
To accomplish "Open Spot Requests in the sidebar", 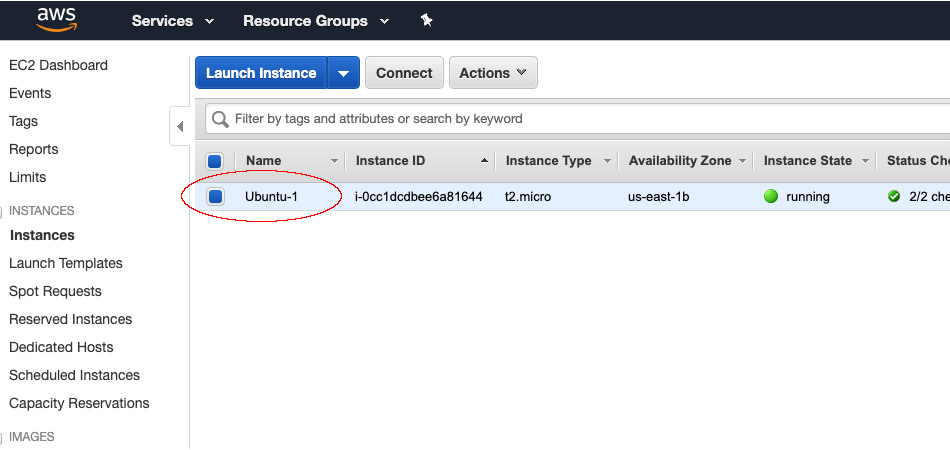I will click(55, 291).
